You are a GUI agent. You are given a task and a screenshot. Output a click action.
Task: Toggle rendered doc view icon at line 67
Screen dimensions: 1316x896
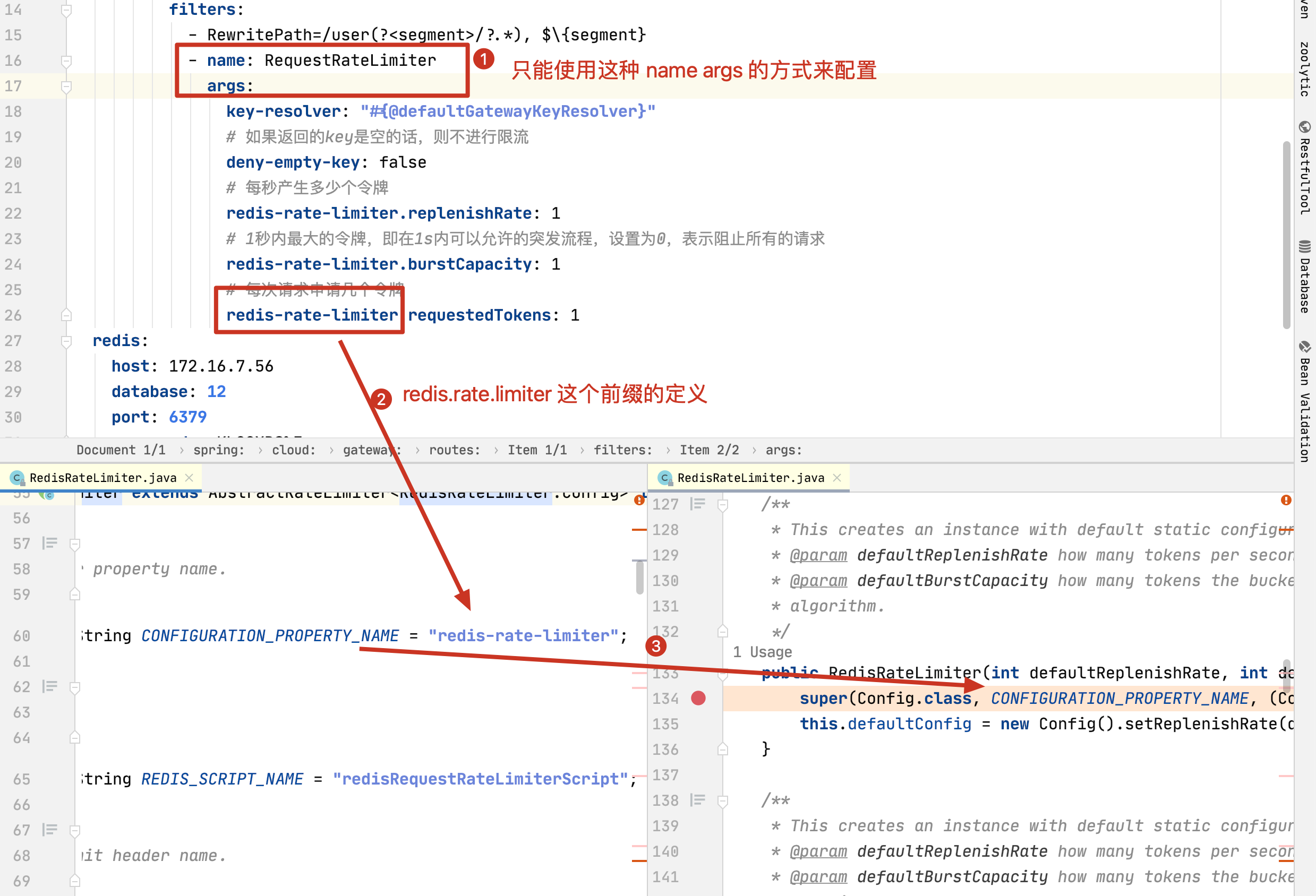(50, 830)
